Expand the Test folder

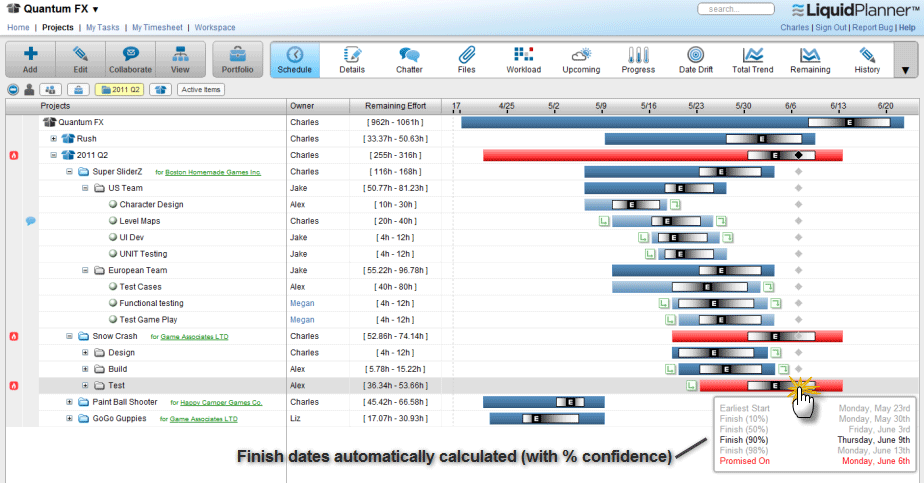85,385
